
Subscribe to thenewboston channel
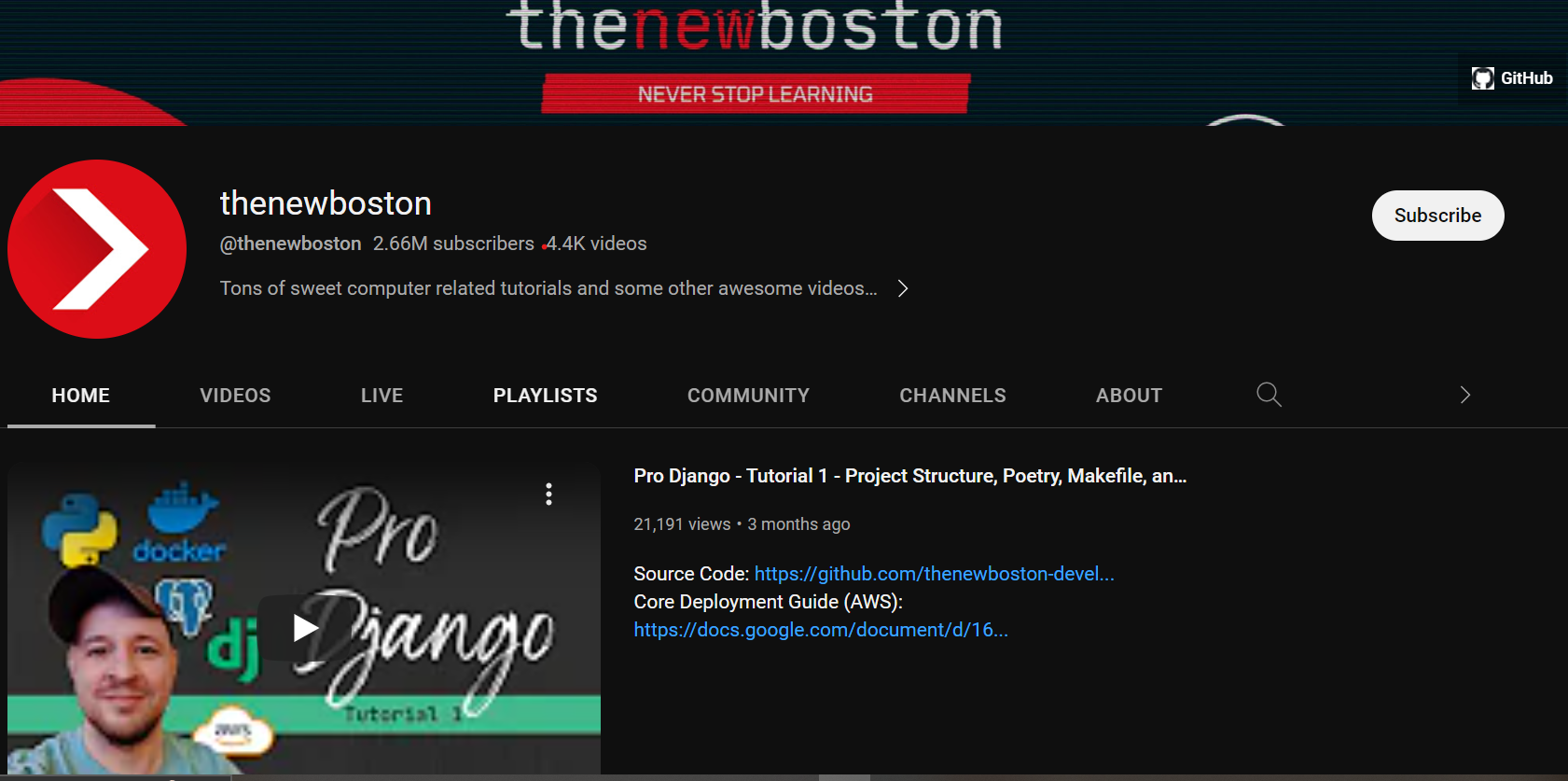(1436, 216)
